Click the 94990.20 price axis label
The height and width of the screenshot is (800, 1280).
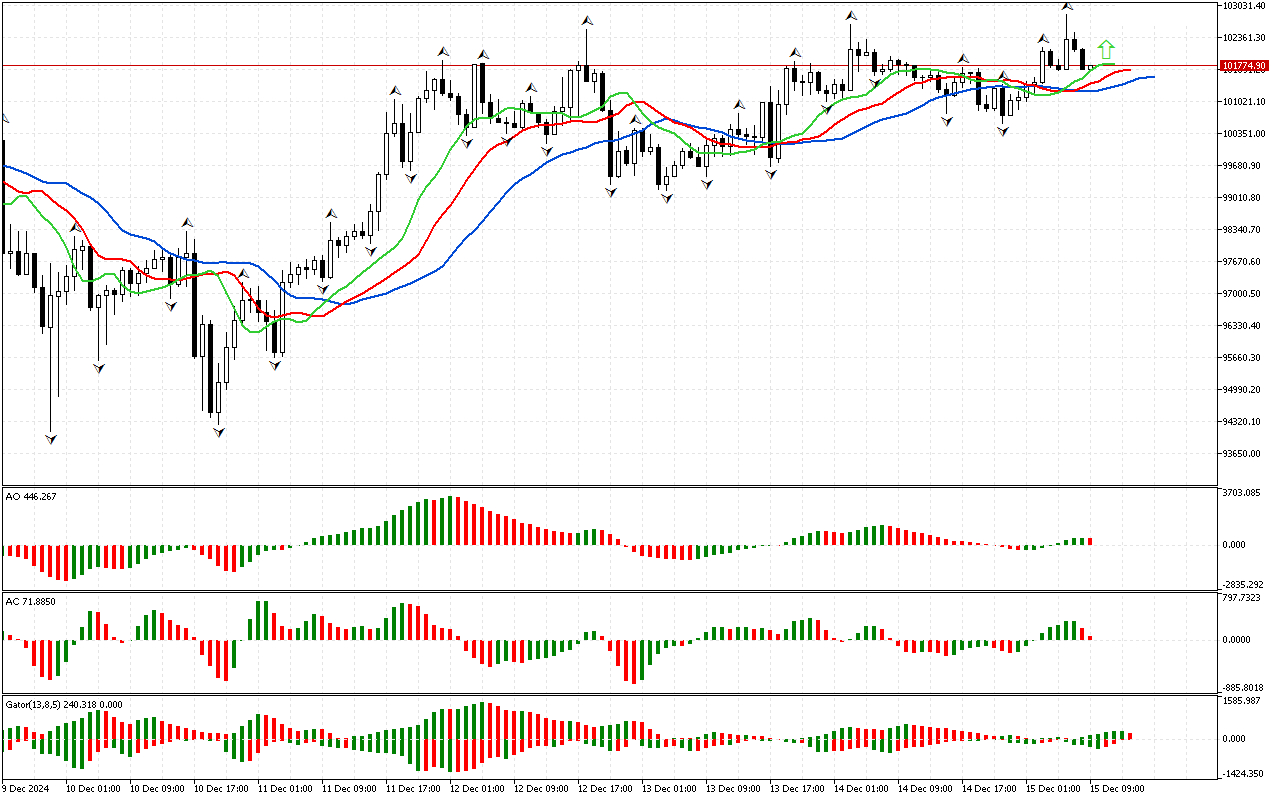coord(1244,390)
